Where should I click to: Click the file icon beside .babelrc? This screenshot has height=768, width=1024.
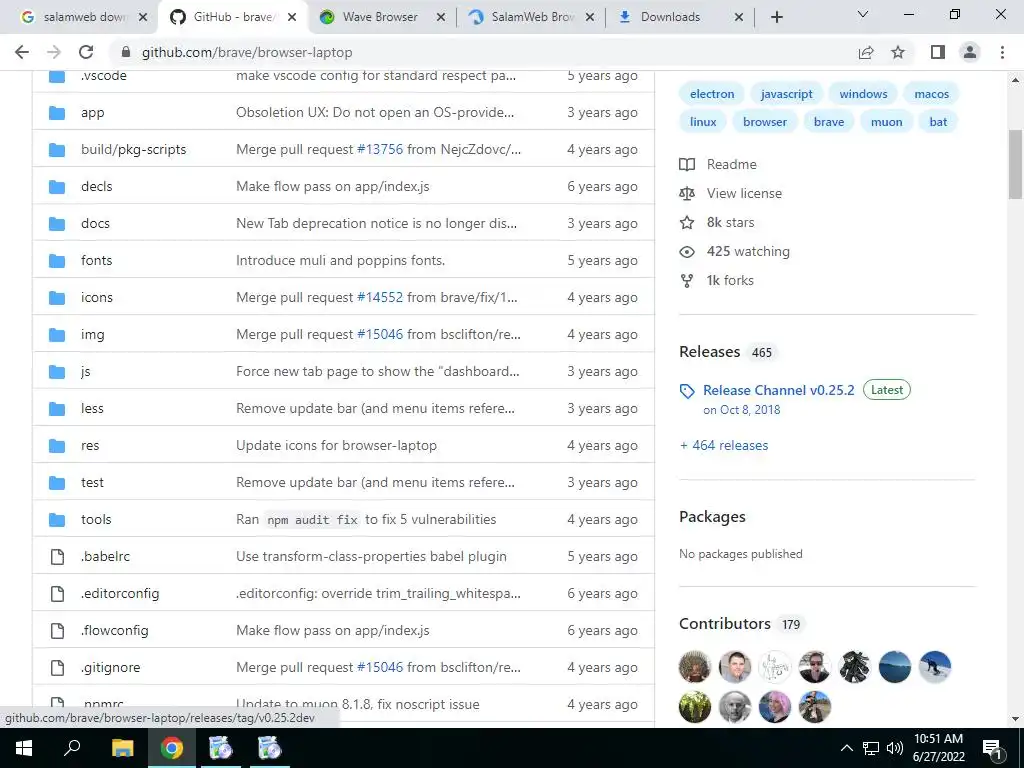(x=57, y=556)
